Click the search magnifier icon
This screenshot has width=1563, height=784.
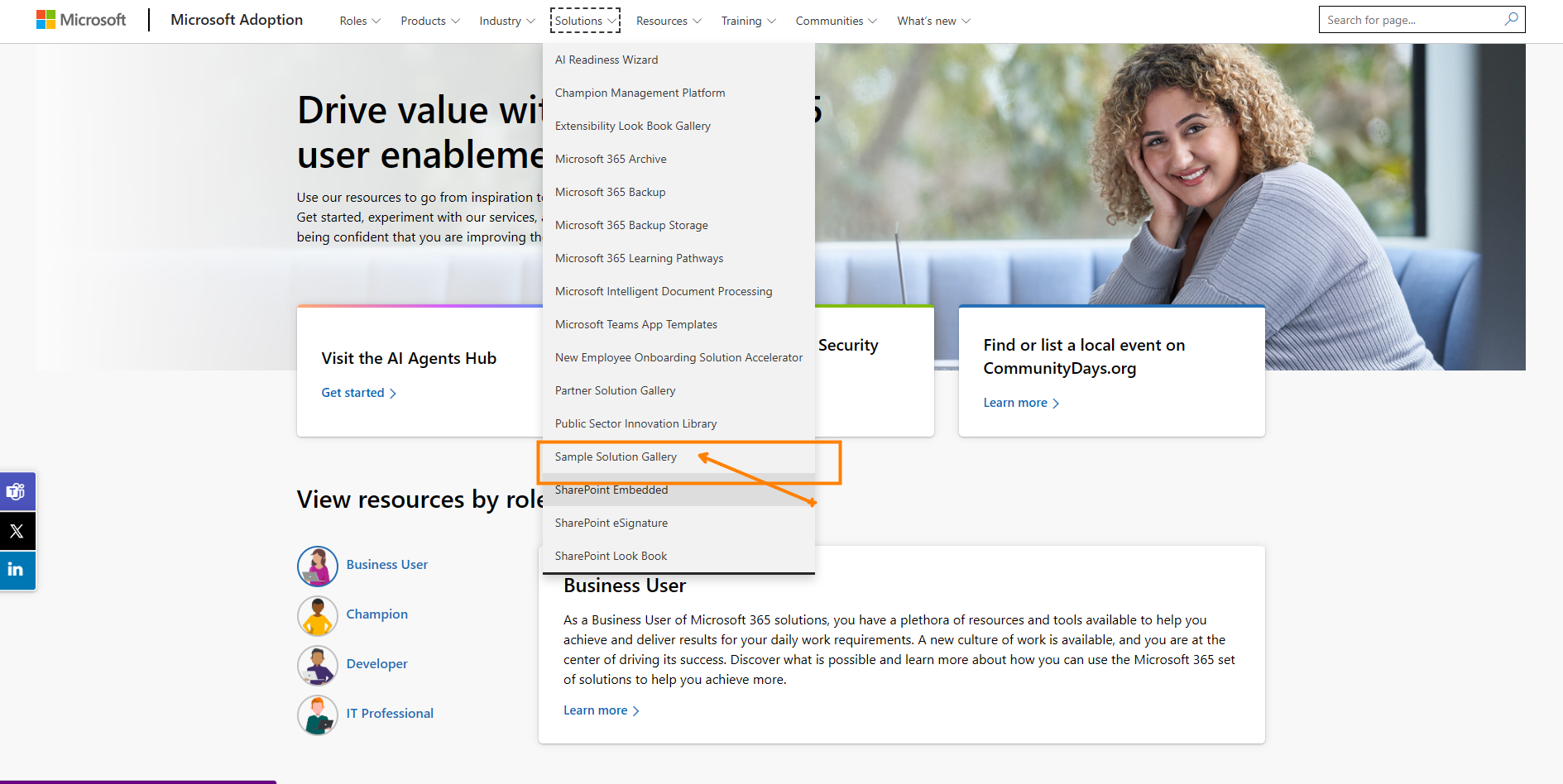1511,19
